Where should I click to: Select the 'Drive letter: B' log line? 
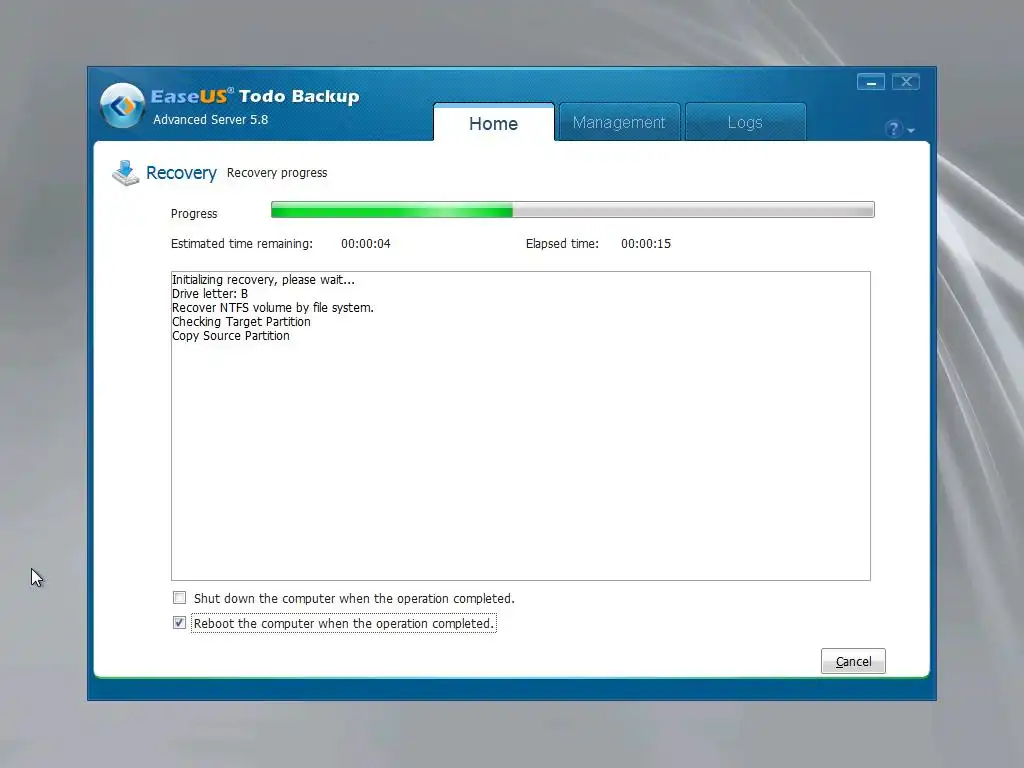point(210,294)
